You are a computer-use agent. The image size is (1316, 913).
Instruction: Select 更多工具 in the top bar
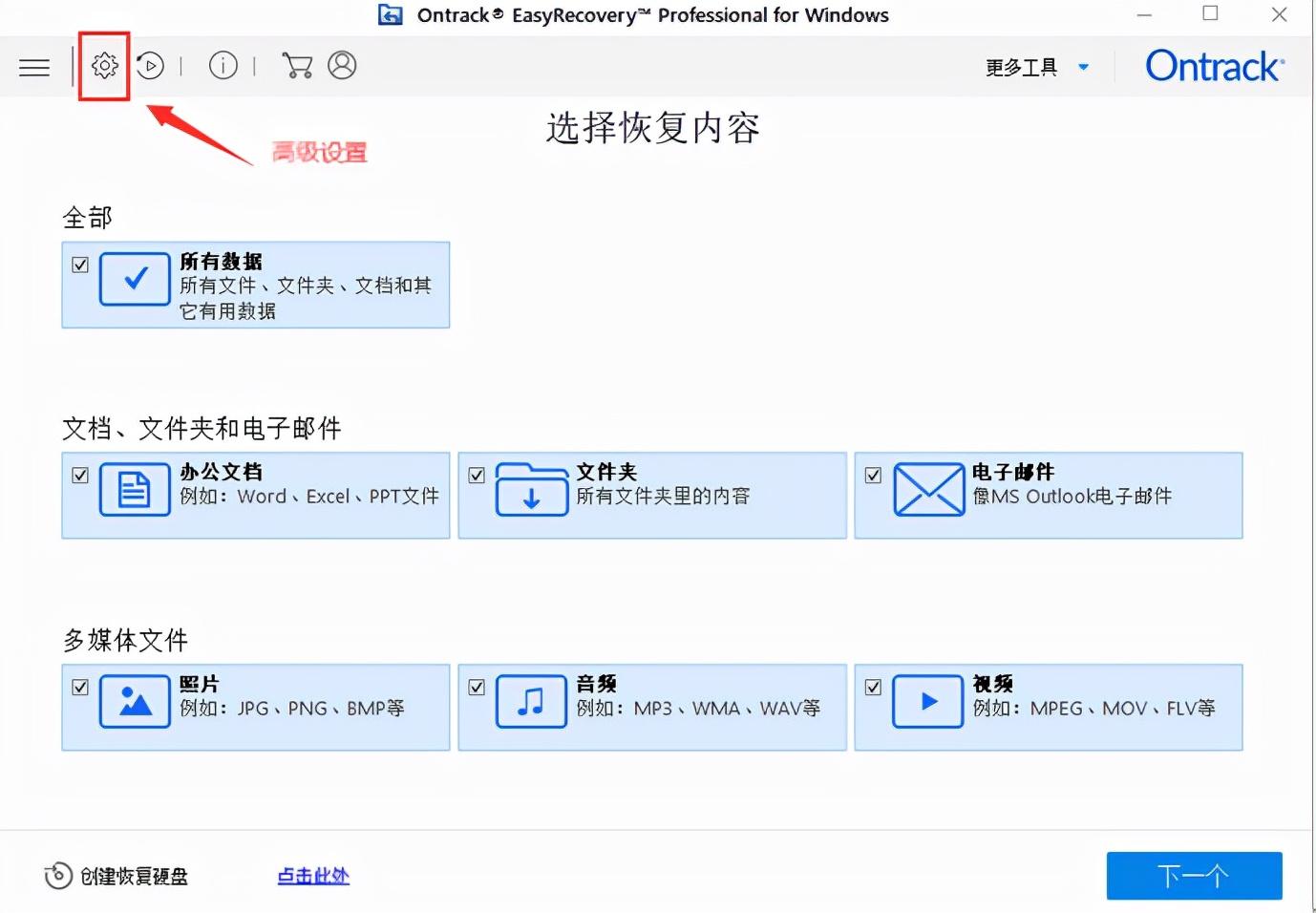tap(1020, 66)
